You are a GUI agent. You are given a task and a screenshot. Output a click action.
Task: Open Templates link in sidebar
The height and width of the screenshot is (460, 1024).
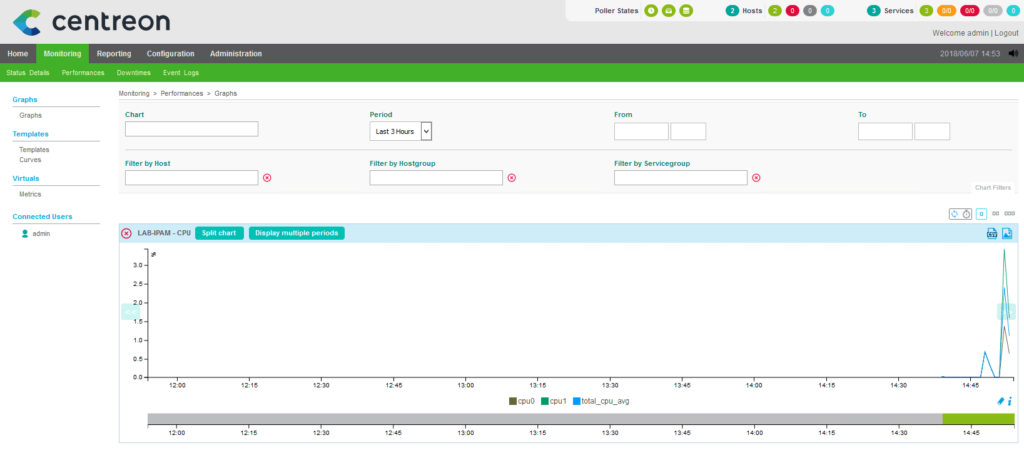[x=34, y=150]
